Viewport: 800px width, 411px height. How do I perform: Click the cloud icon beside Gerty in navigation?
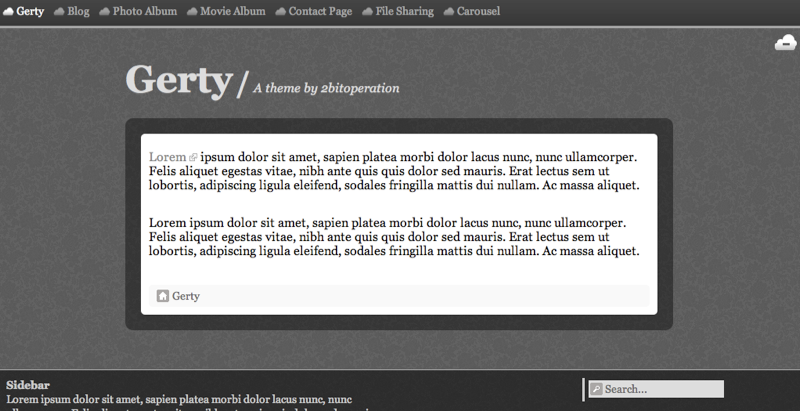(9, 12)
